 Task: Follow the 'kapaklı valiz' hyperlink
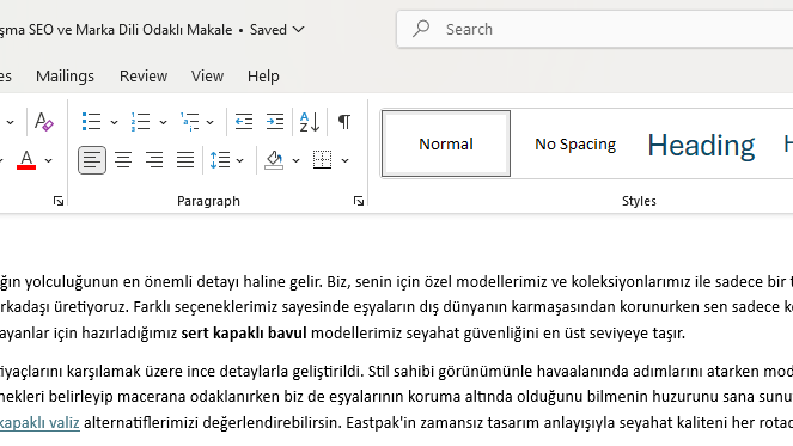click(40, 422)
